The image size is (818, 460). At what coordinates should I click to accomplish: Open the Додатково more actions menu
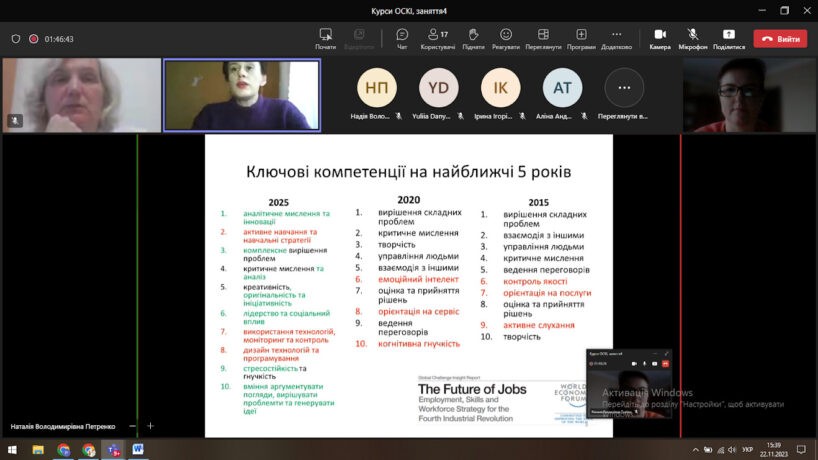pyautogui.click(x=616, y=38)
